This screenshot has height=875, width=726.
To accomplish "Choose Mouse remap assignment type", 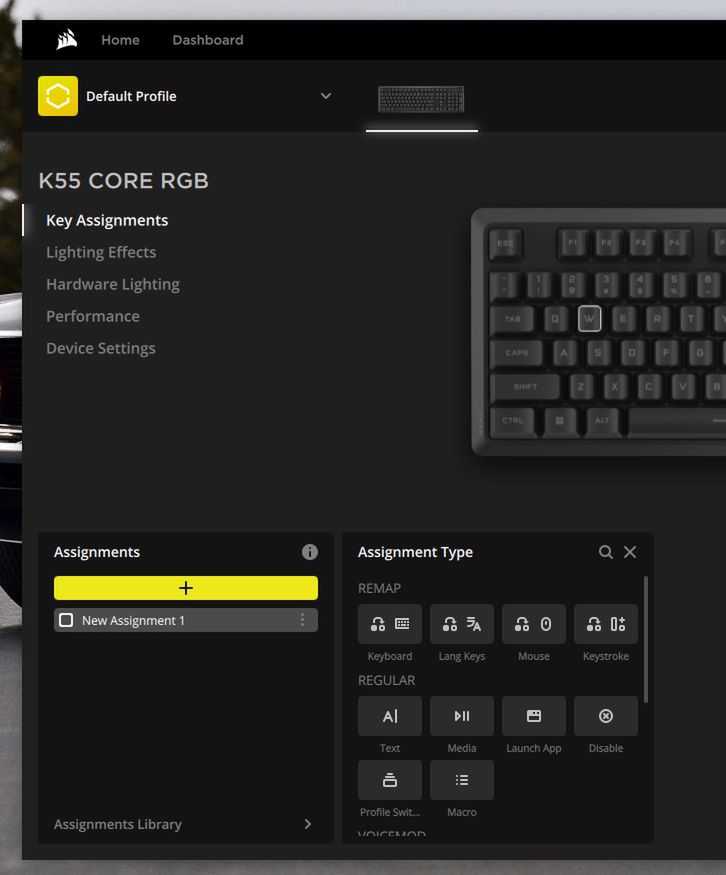I will (534, 624).
